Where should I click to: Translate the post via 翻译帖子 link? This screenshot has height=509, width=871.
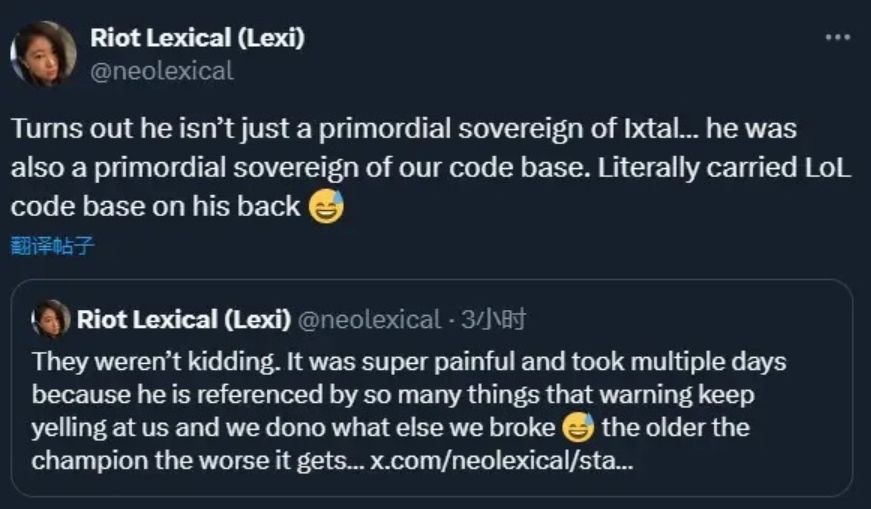point(52,246)
